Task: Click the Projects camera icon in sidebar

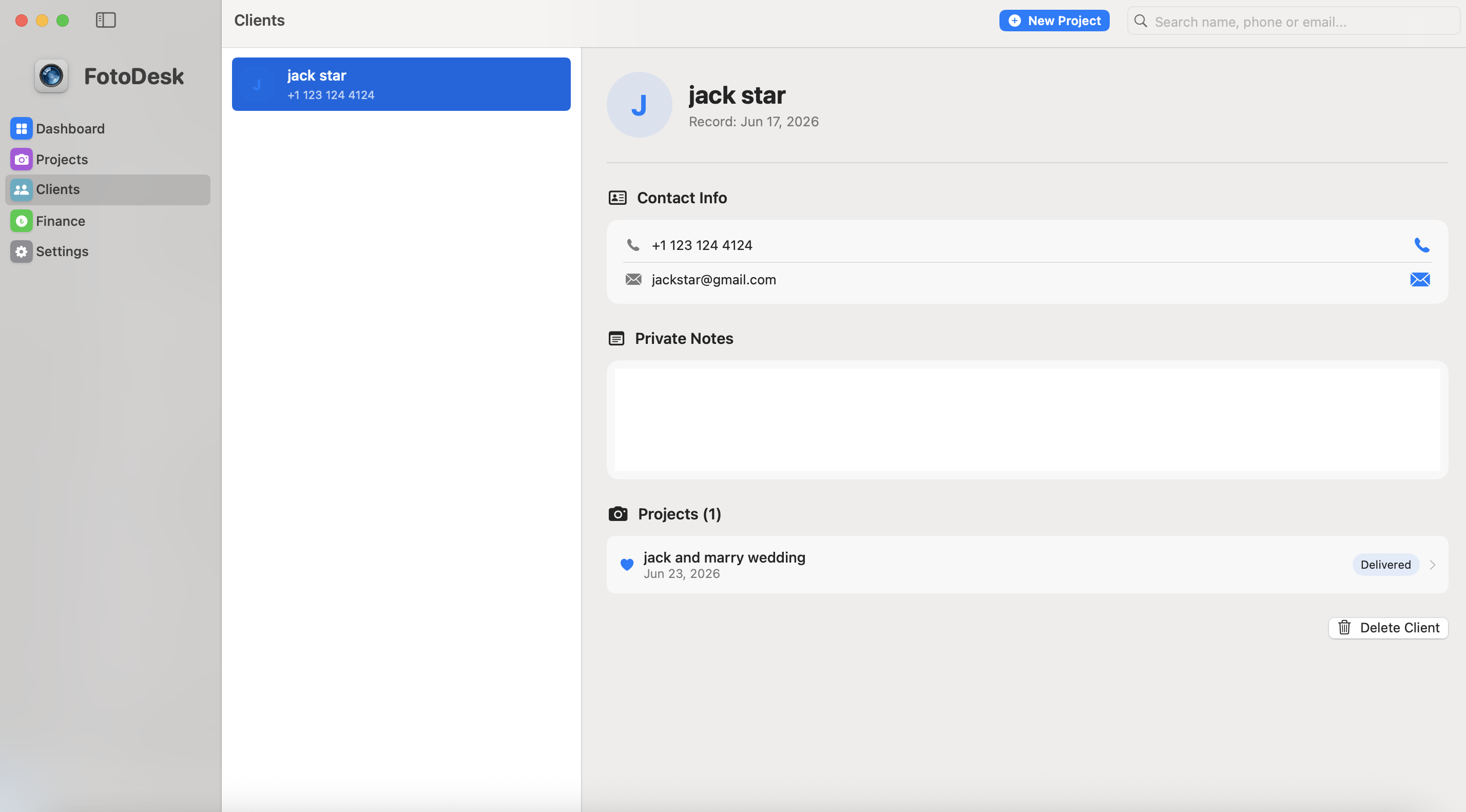Action: pos(22,159)
